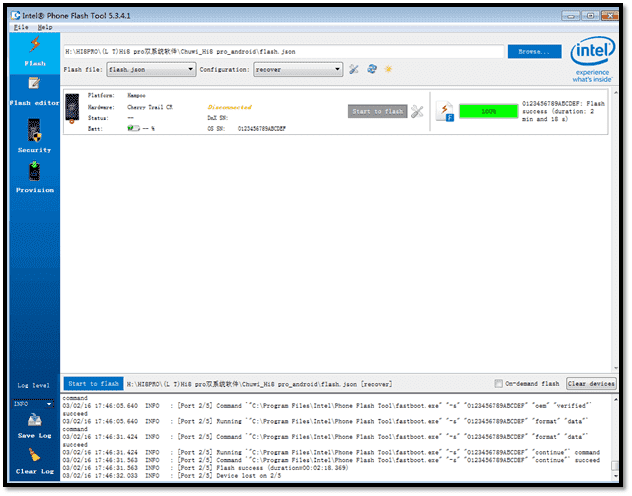Image resolution: width=632 pixels, height=496 pixels.
Task: Click the phone device image in device row
Action: point(72,108)
